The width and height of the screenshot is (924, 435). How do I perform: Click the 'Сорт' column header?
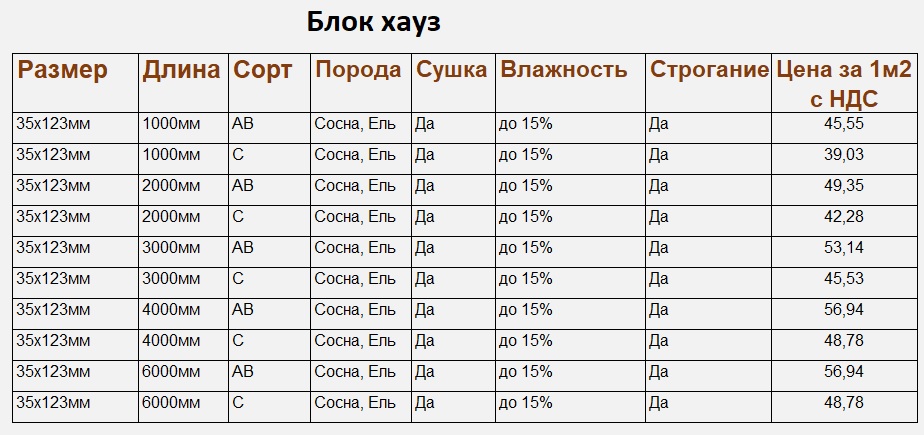click(262, 70)
